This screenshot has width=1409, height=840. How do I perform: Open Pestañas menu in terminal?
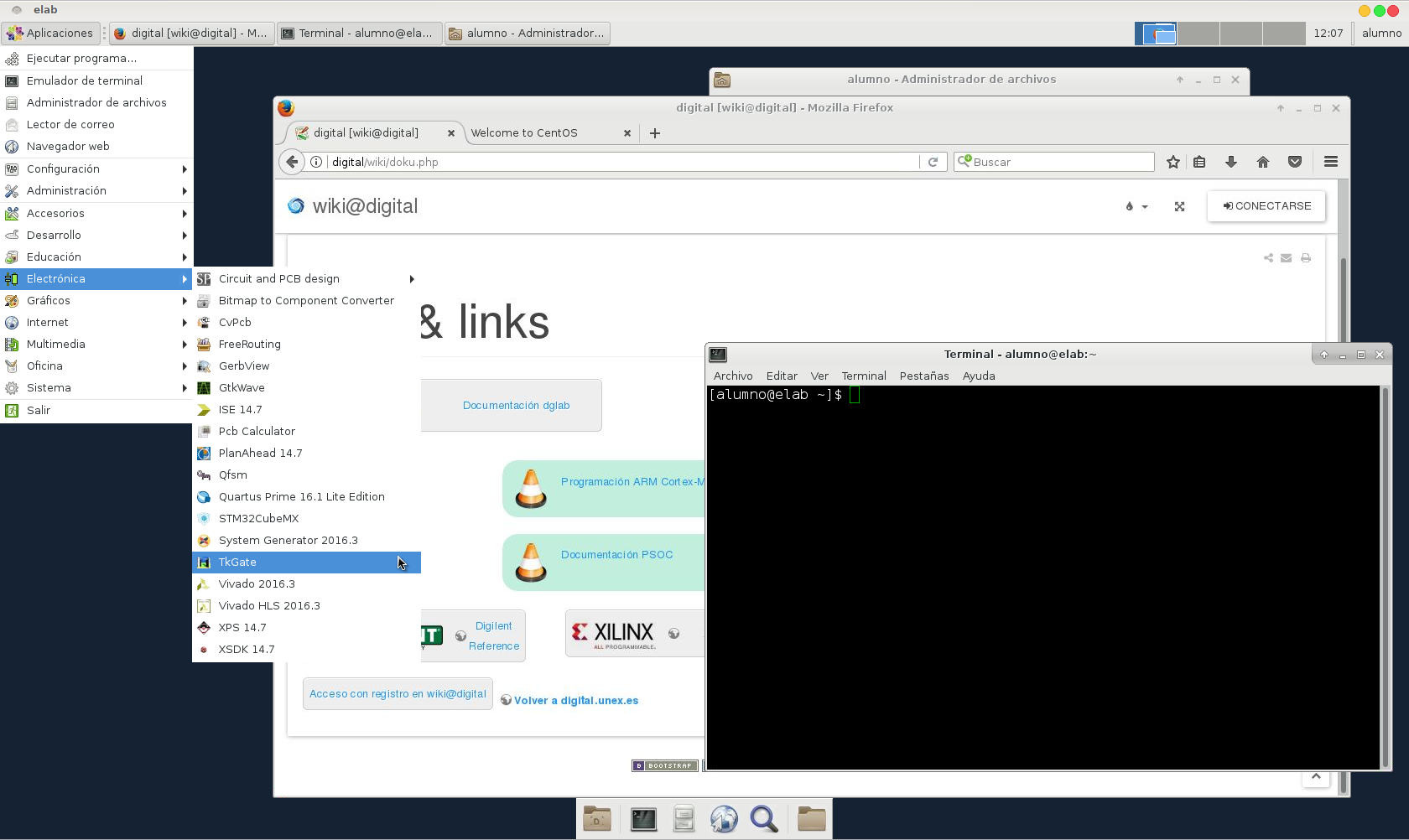click(923, 376)
